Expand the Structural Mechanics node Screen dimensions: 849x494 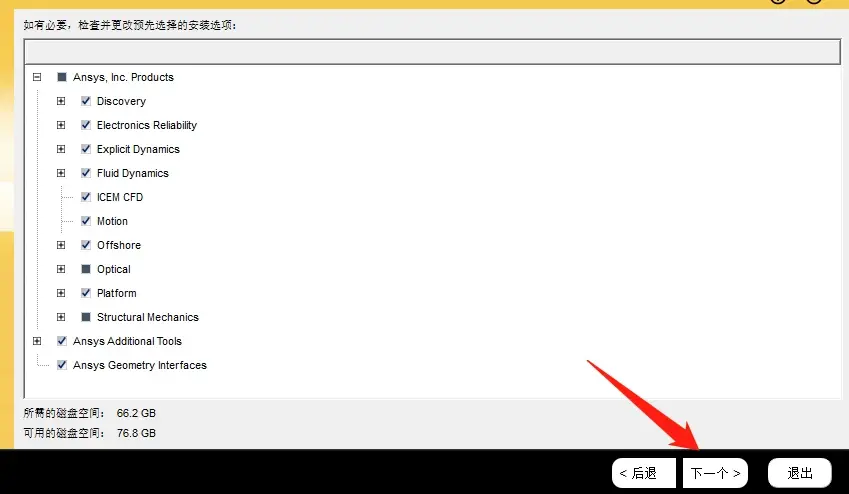61,317
